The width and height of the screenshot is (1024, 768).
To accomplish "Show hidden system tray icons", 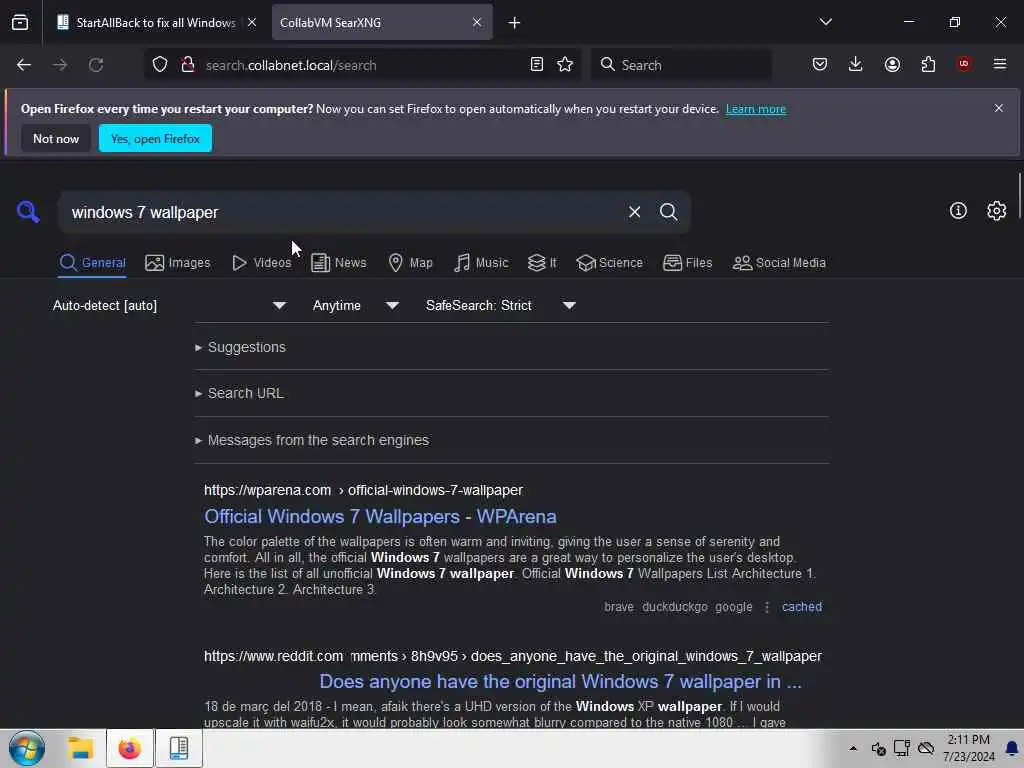I will click(853, 748).
